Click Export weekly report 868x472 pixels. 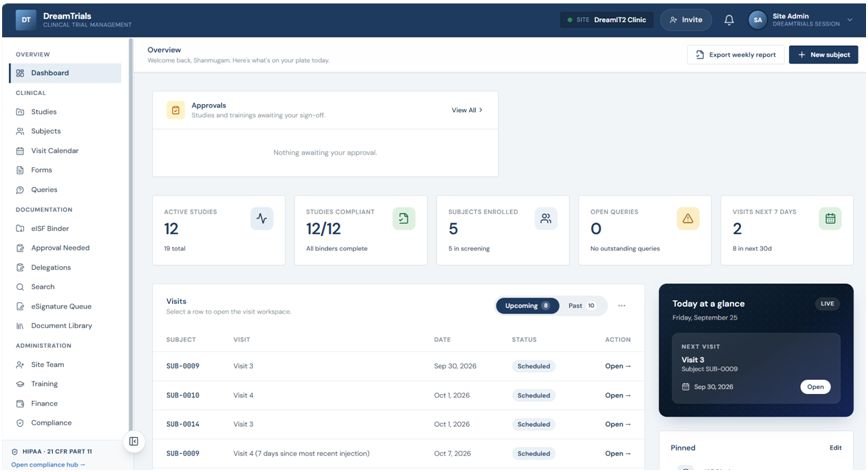tap(736, 55)
